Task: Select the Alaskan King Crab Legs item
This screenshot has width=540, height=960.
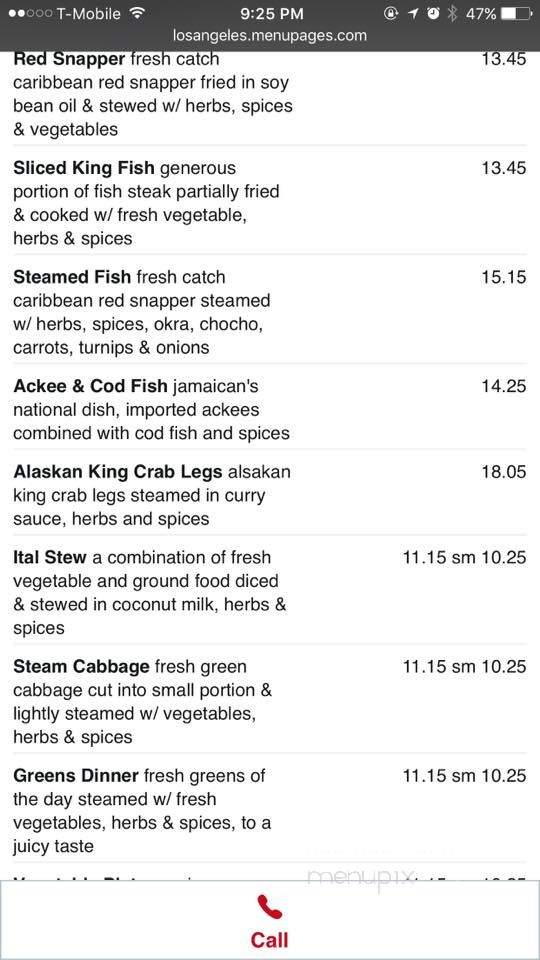Action: (269, 495)
